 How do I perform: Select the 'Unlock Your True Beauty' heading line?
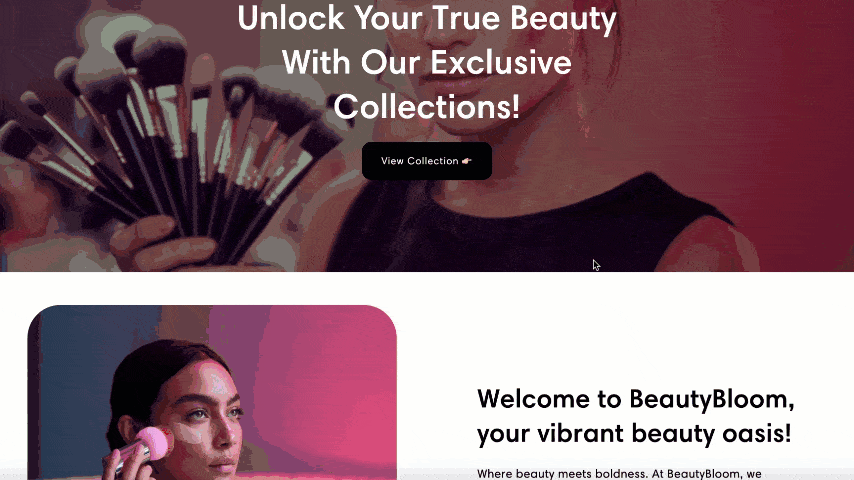427,19
